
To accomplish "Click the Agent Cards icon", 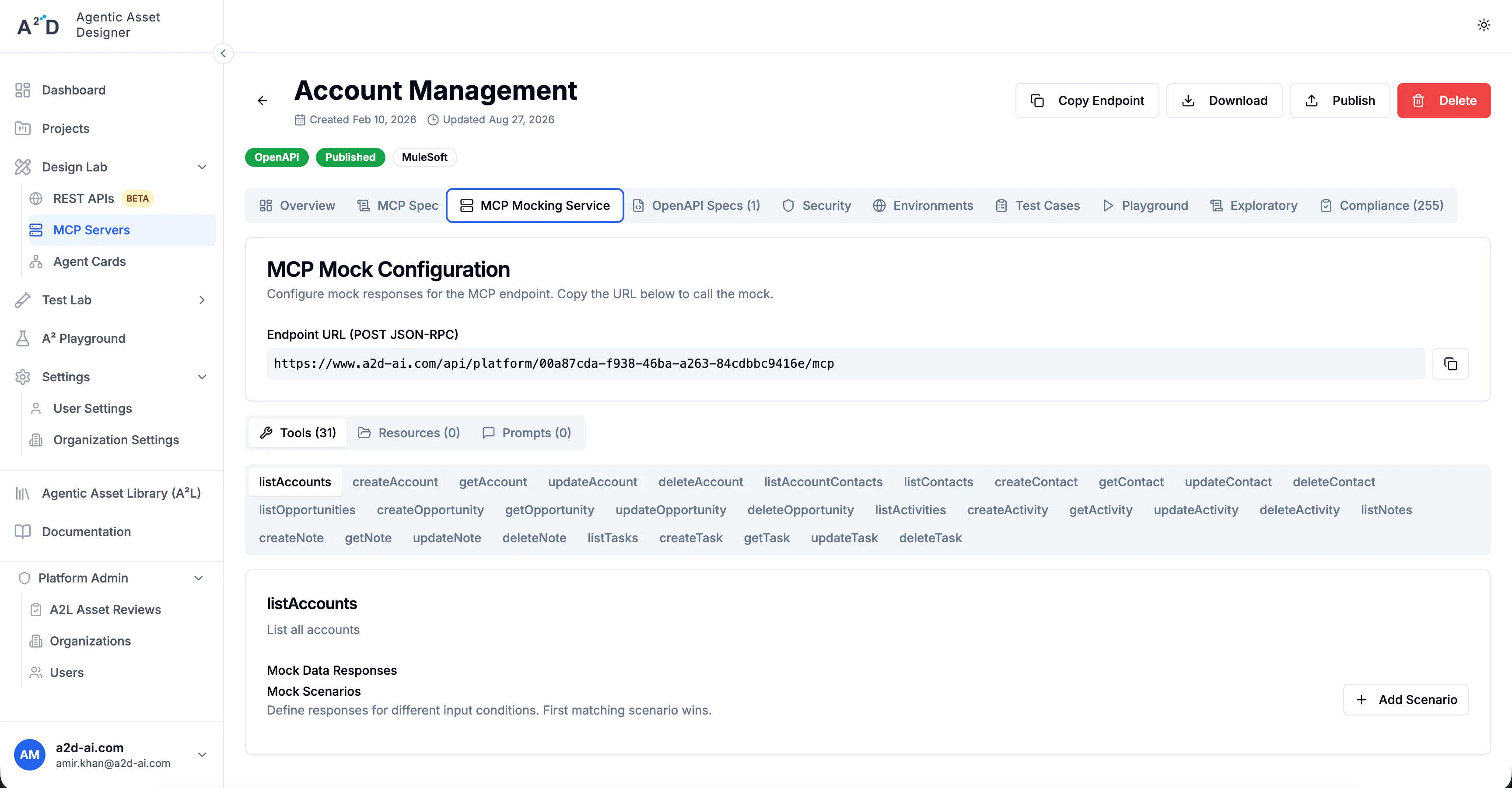I will click(x=36, y=262).
